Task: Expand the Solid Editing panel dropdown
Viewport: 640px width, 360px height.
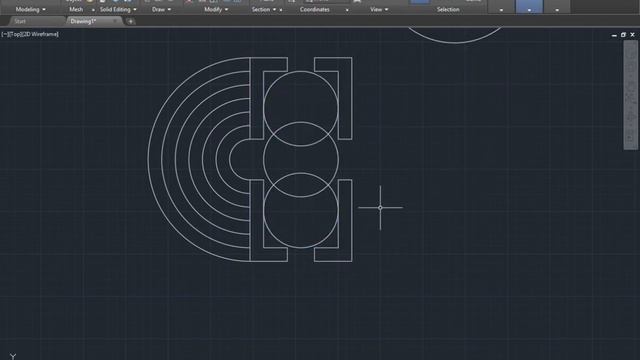Action: coord(118,9)
